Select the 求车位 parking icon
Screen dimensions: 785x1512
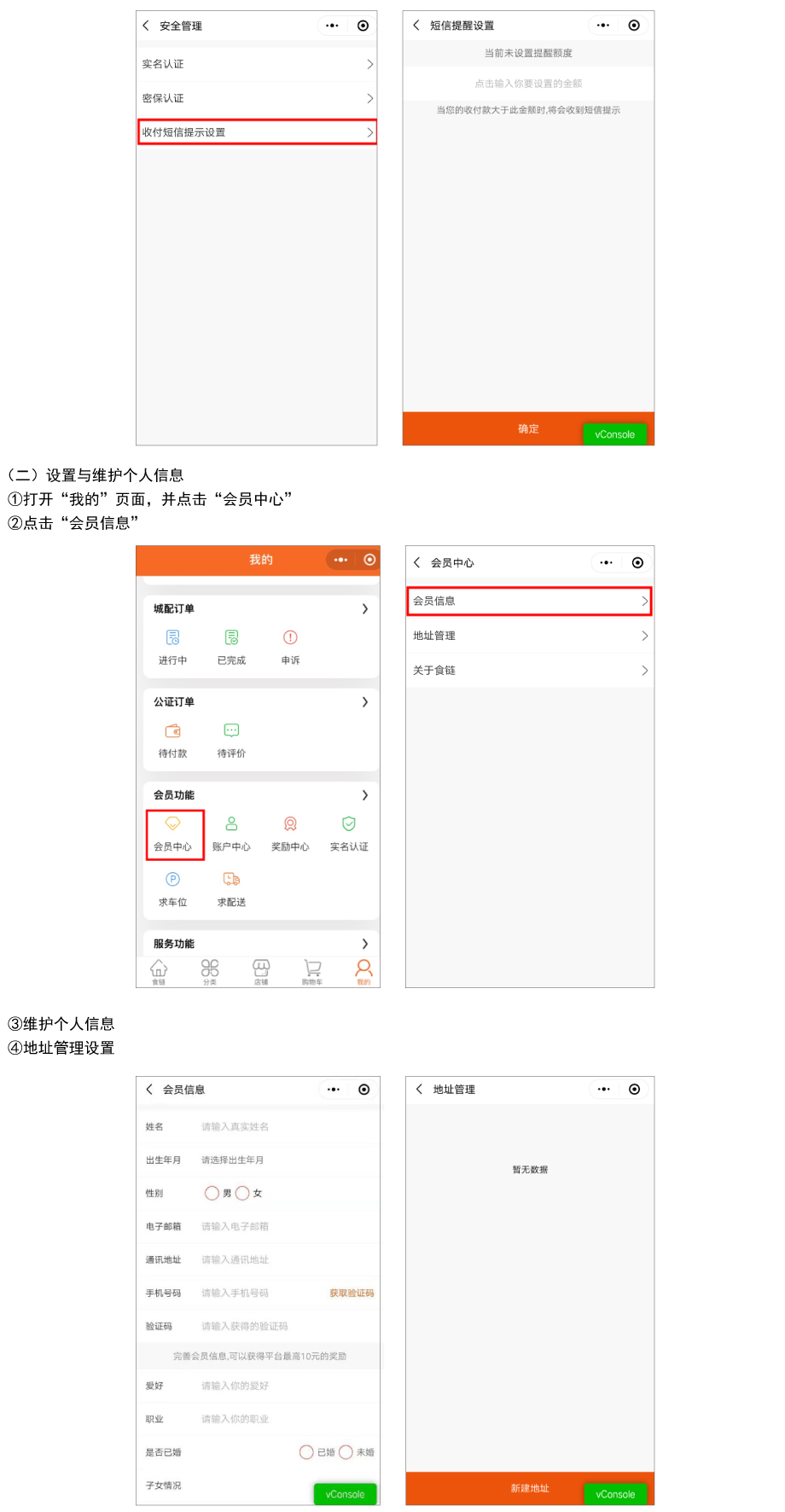173,880
